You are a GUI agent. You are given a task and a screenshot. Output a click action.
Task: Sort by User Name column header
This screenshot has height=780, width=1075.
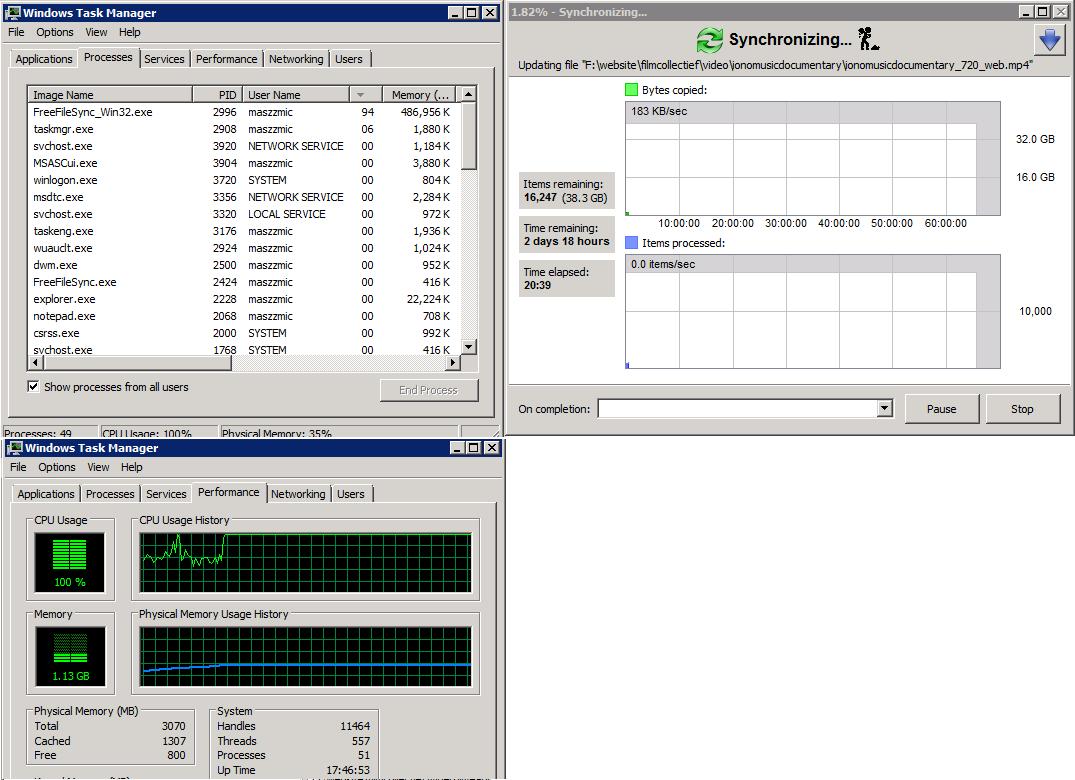pos(295,95)
